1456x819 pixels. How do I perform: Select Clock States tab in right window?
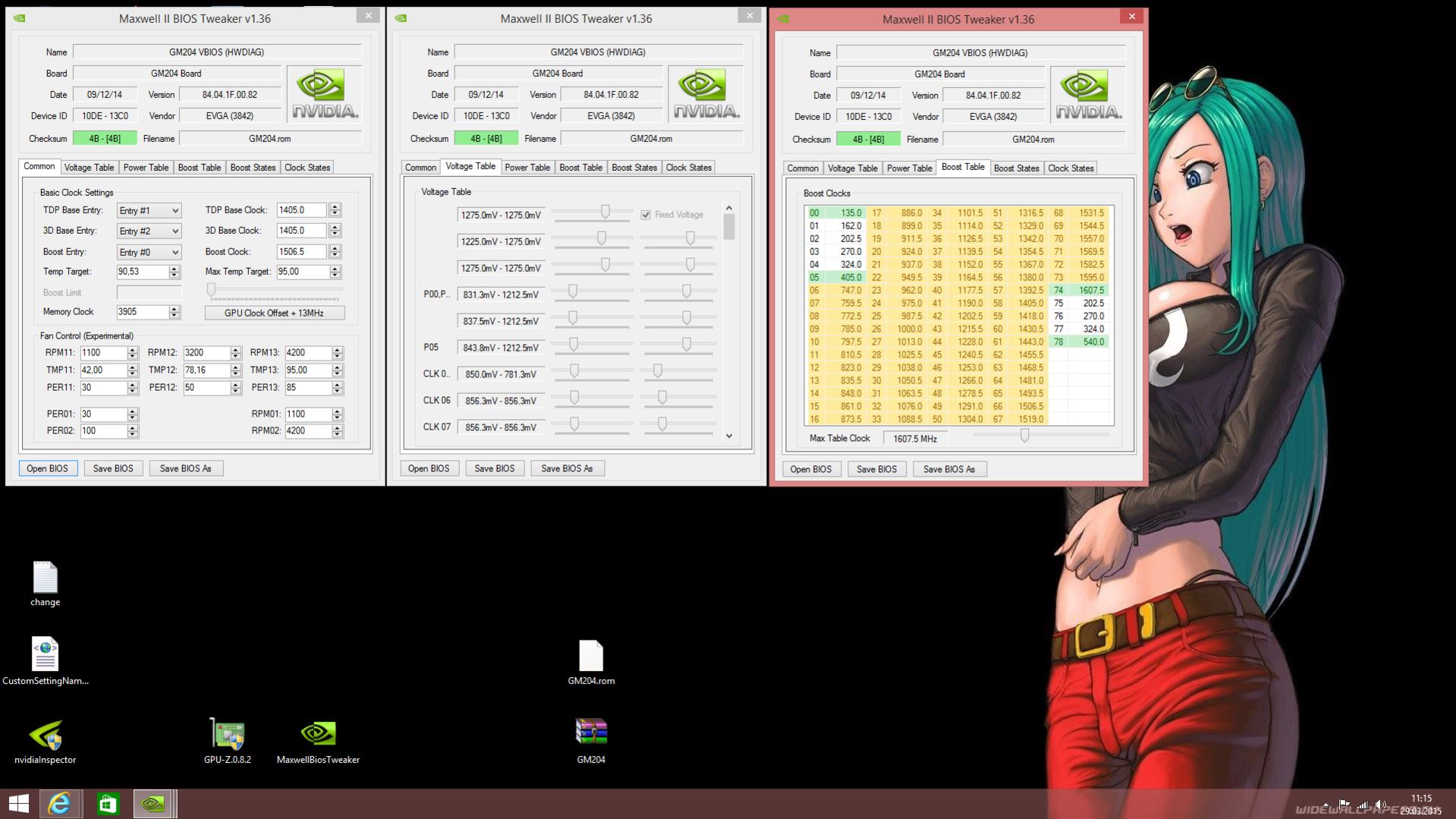(x=1071, y=169)
